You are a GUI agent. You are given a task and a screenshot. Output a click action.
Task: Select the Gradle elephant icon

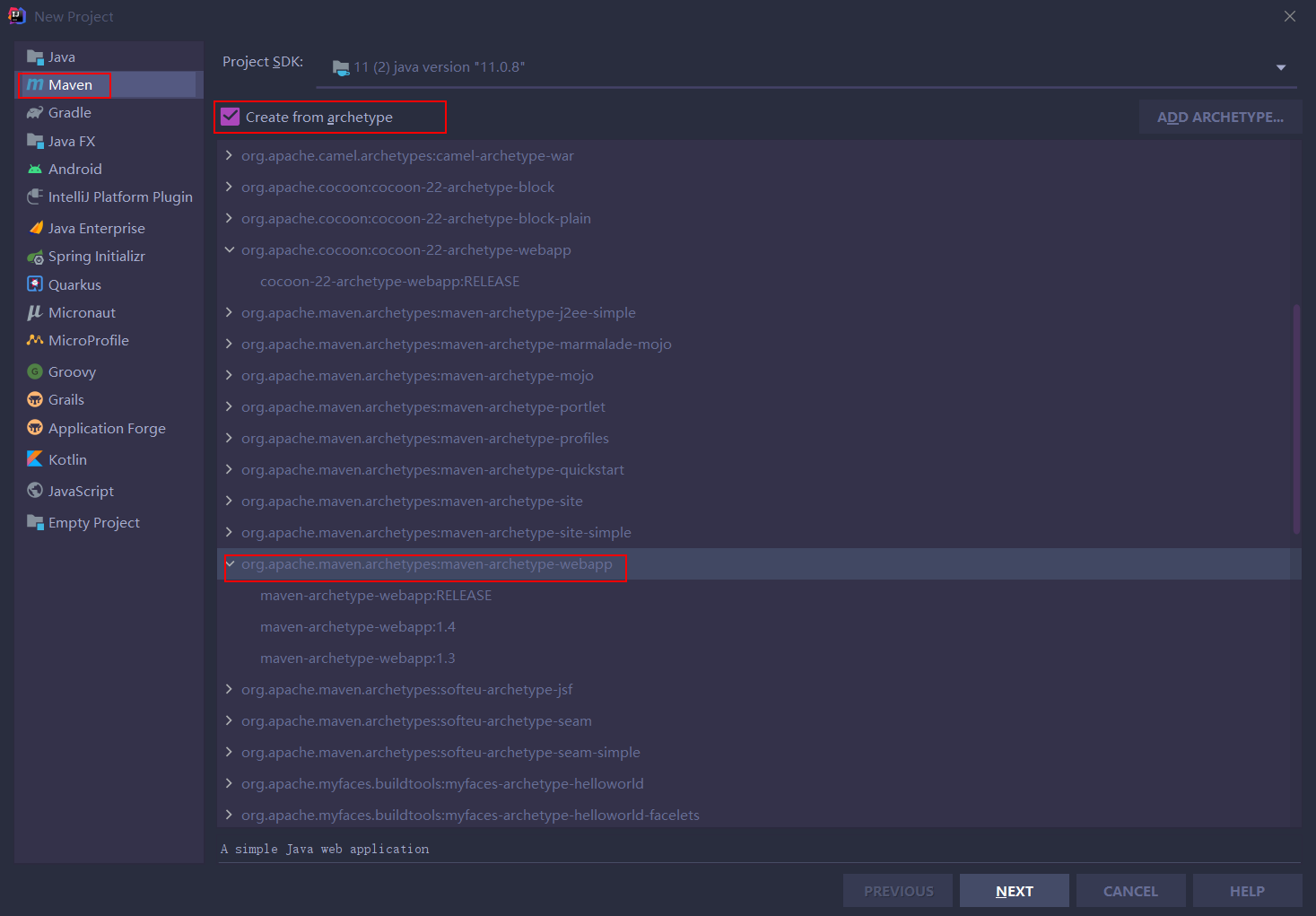(35, 113)
